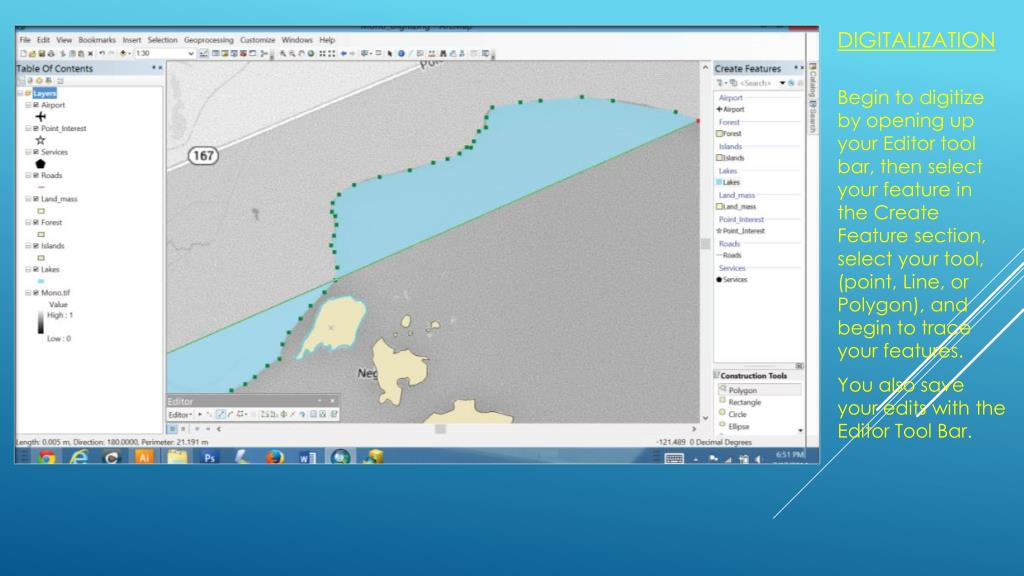Click the Go Back to Previous Extent arrow
Screen dimensions: 1024x576
click(x=344, y=54)
